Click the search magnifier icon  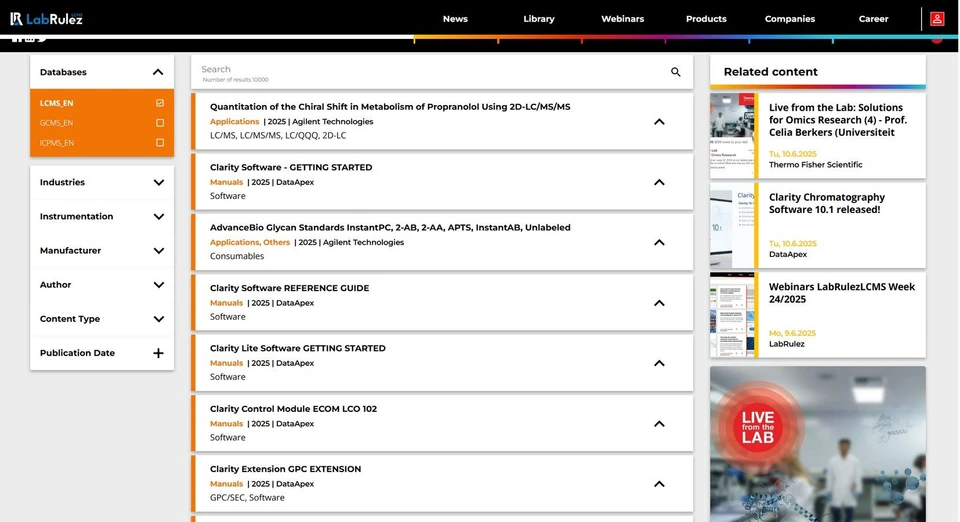[675, 72]
